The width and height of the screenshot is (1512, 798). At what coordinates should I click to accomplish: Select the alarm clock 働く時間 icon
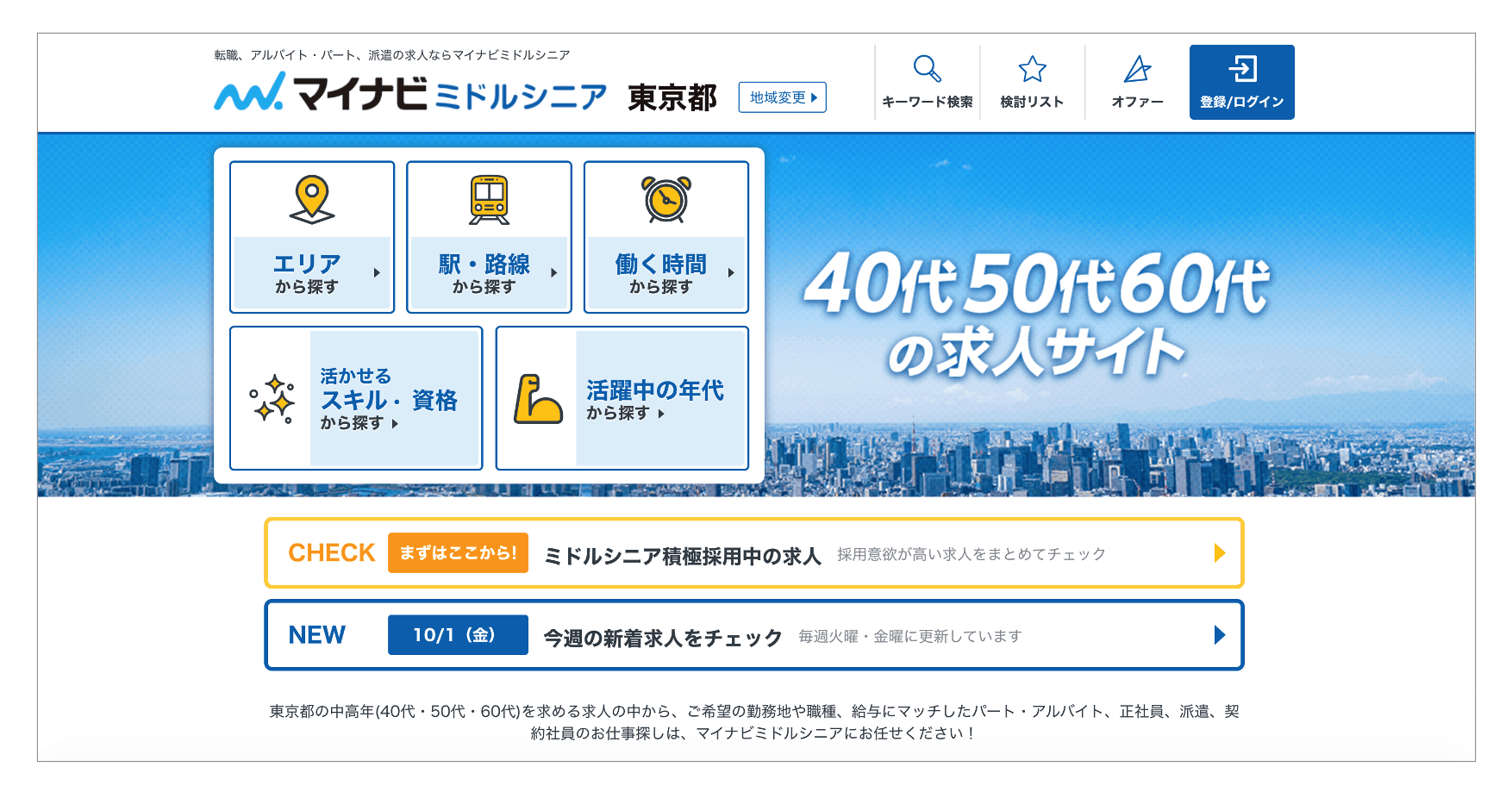pyautogui.click(x=666, y=199)
